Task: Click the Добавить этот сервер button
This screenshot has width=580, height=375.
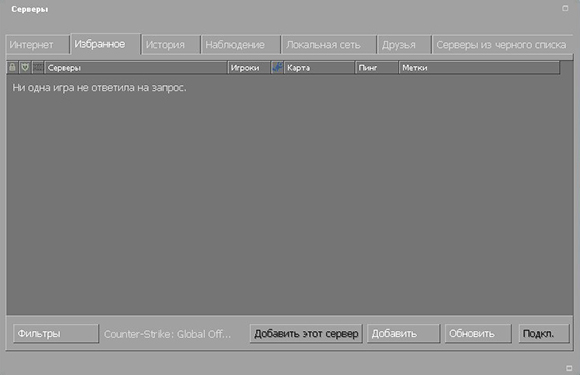Action: pos(306,334)
